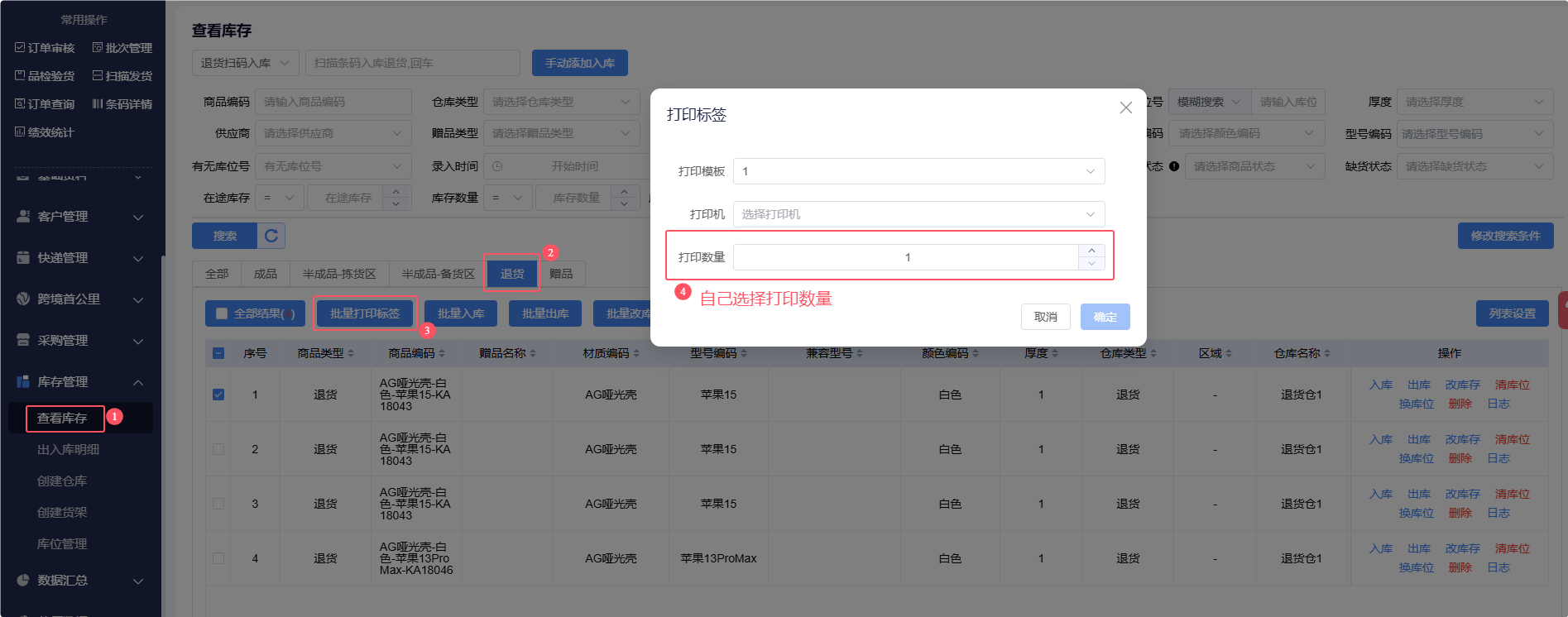
Task: Click the 修改搜索条件 button
Action: pos(1506,236)
